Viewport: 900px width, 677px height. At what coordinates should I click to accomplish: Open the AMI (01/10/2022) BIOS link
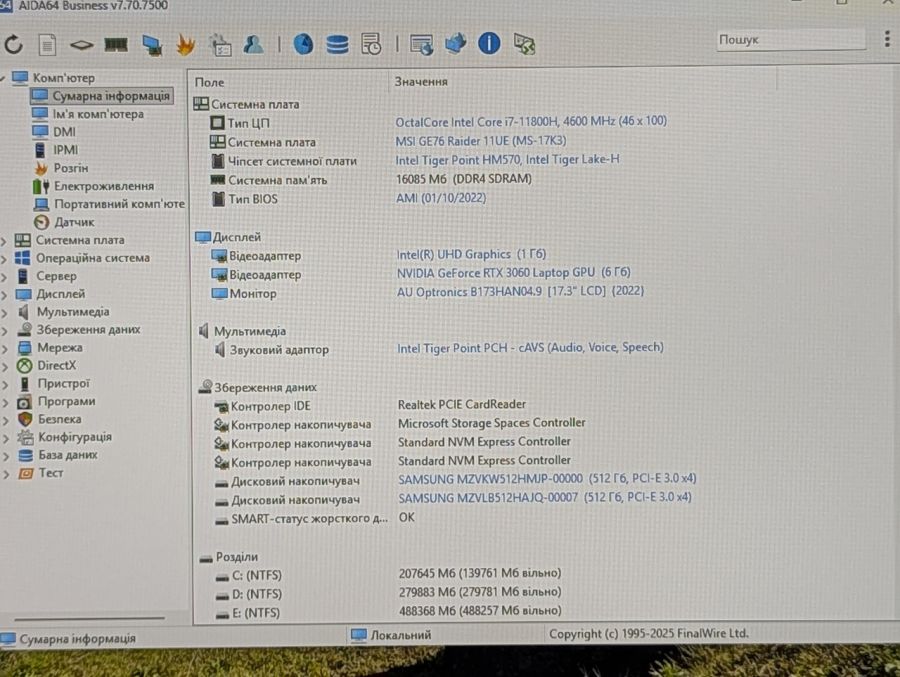point(441,198)
